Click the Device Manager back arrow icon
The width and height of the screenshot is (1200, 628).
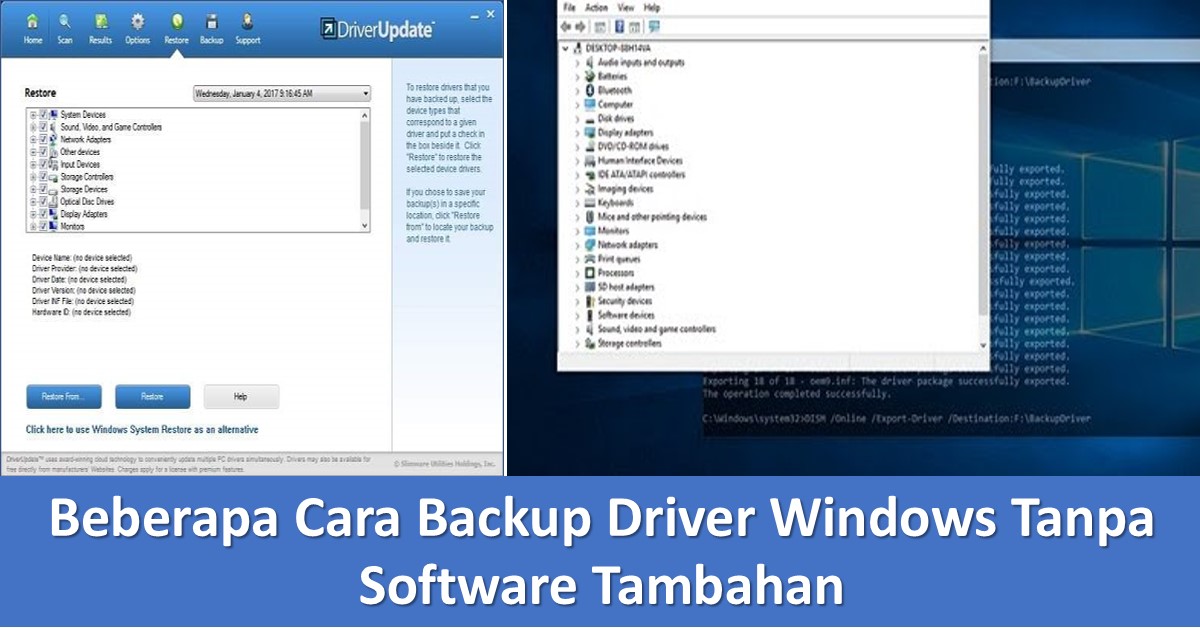tap(567, 26)
